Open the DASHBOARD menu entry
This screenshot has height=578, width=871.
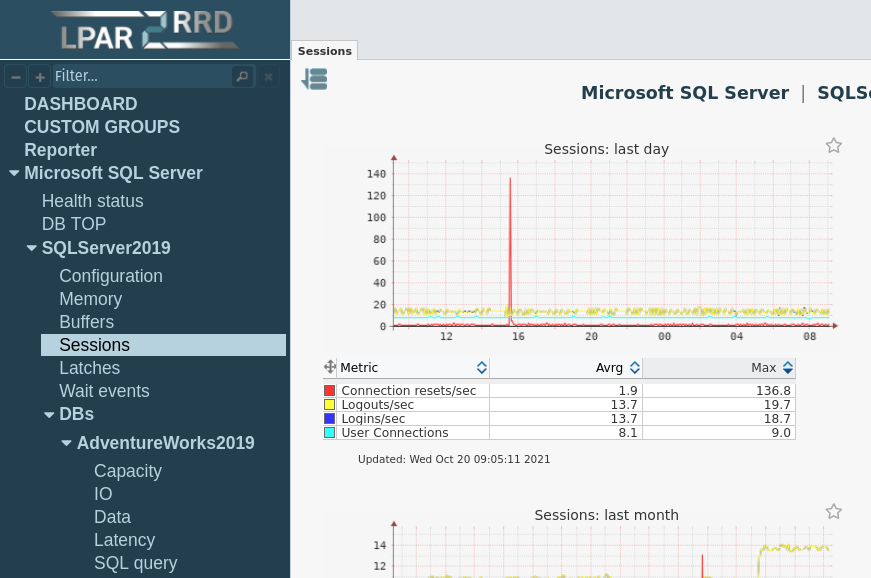pyautogui.click(x=81, y=104)
